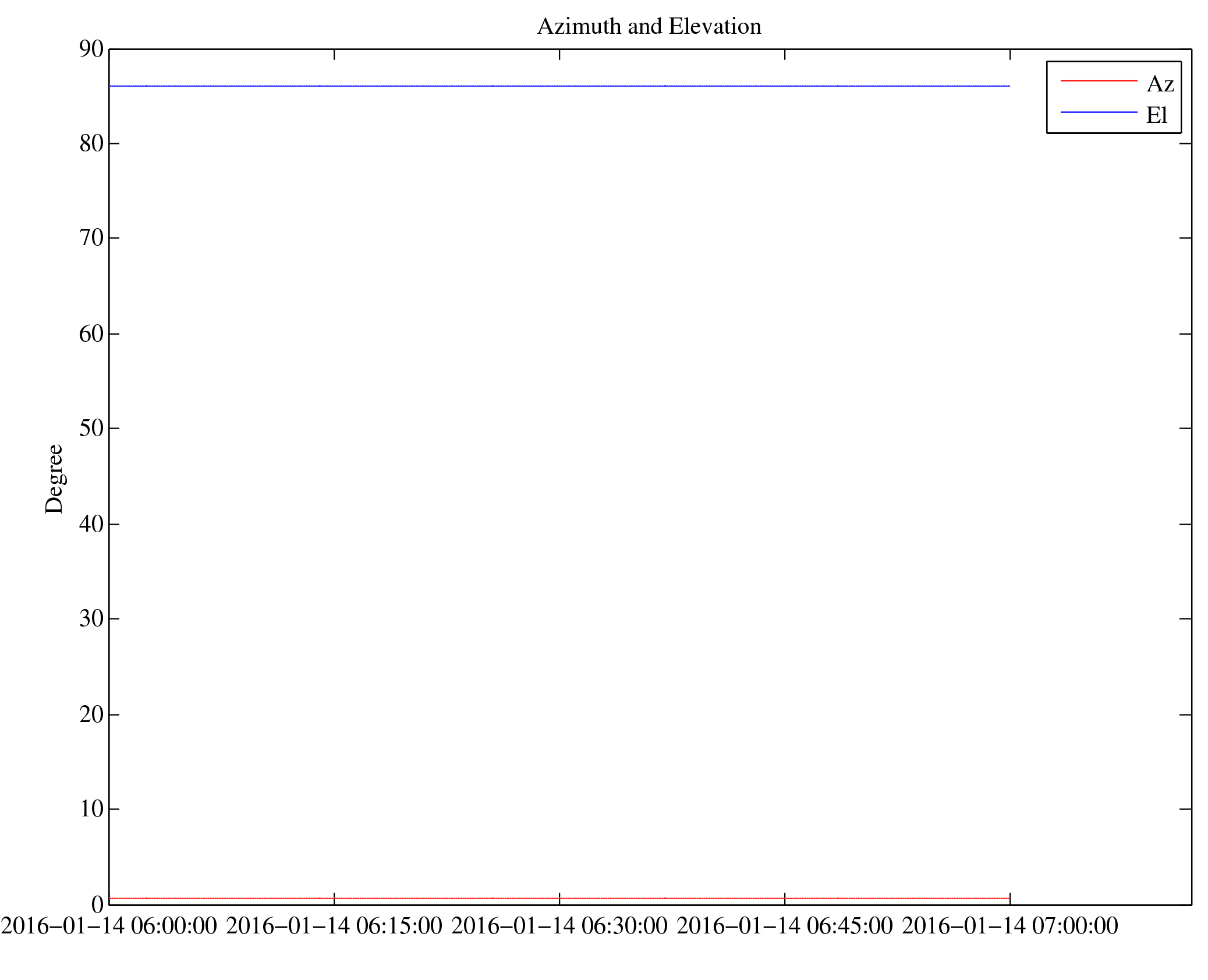
Task: Click the 2016-01-14 06:15:00 time label
Action: pyautogui.click(x=334, y=926)
